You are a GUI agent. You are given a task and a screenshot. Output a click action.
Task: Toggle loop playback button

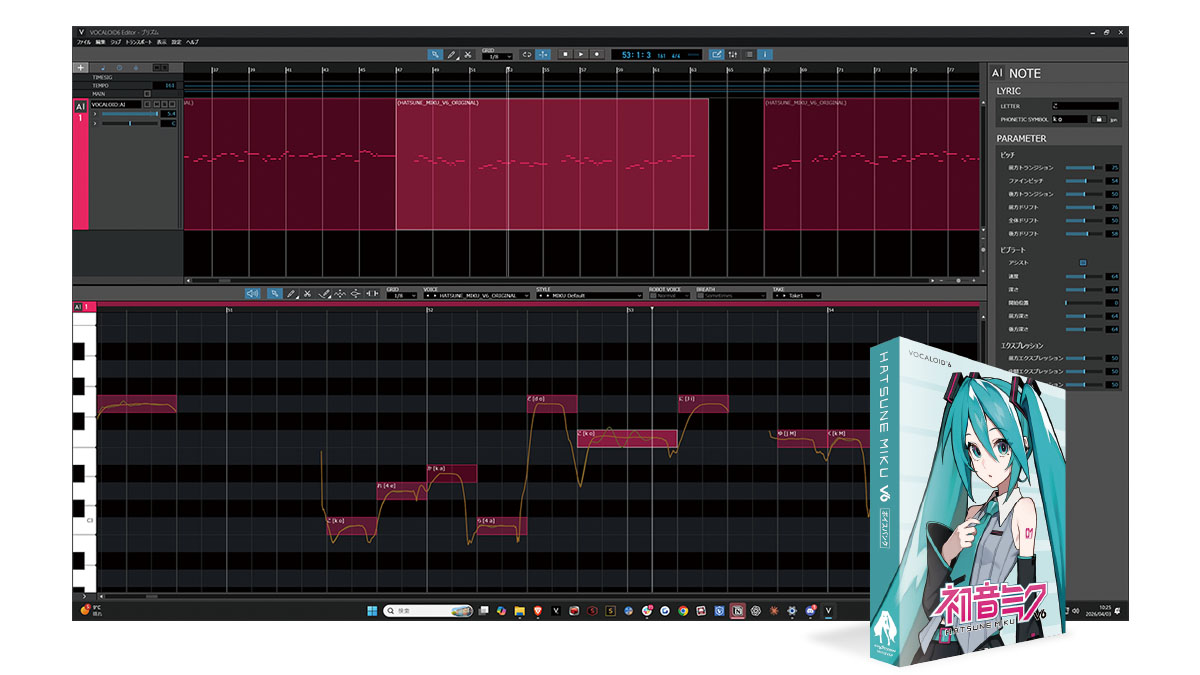(526, 55)
